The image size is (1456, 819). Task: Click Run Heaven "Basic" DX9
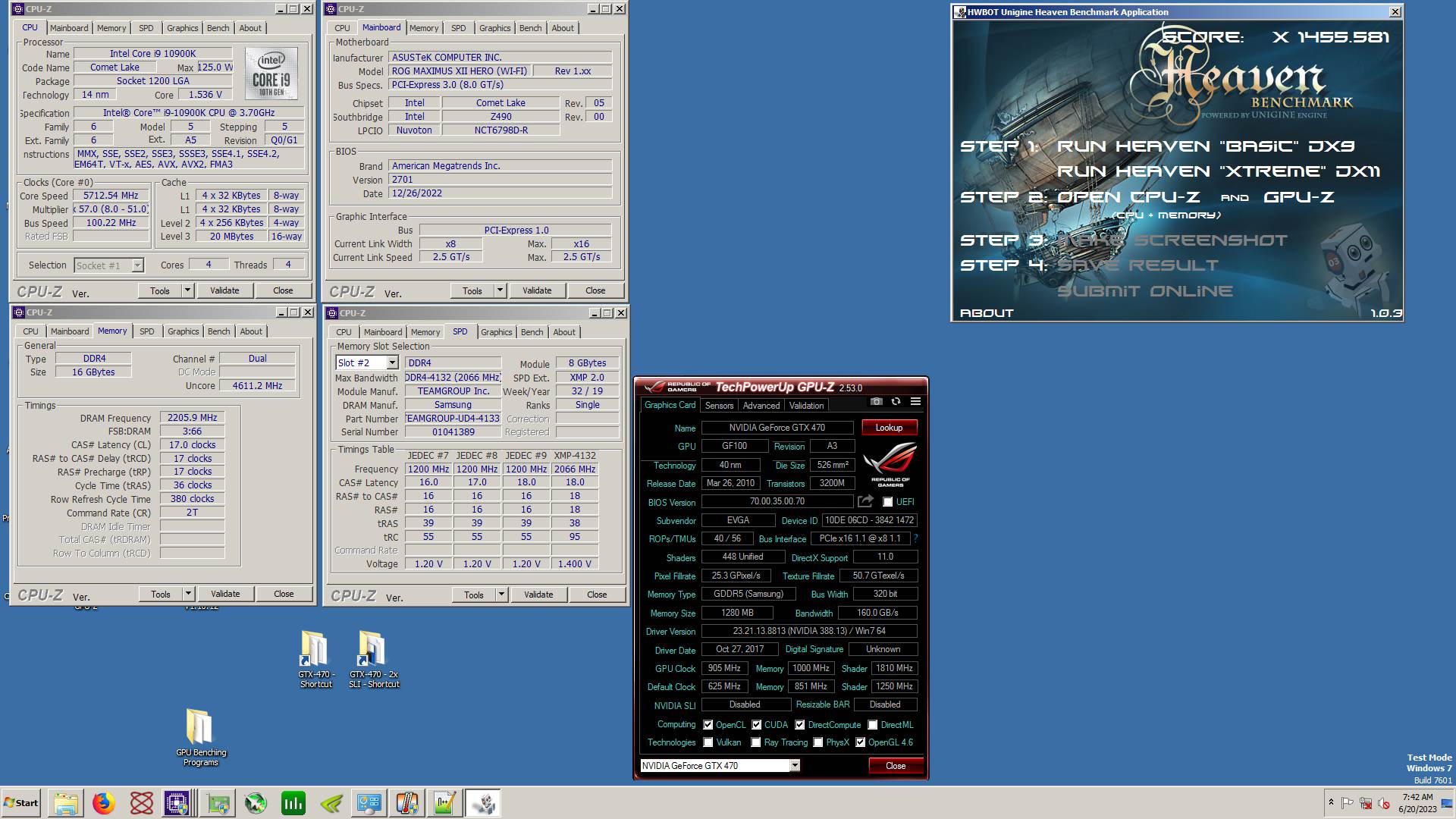tap(1206, 146)
